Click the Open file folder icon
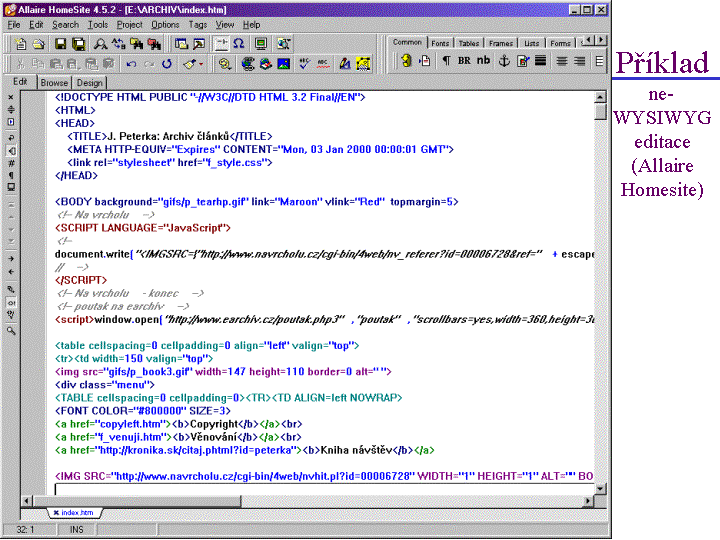The image size is (720, 540). tap(39, 44)
